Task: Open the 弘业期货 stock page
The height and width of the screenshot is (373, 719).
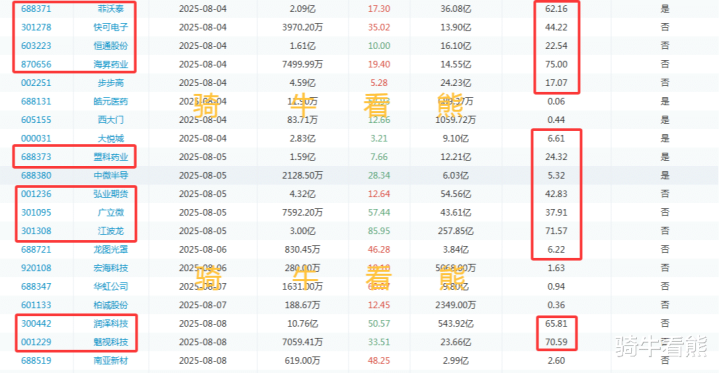Action: 111,194
